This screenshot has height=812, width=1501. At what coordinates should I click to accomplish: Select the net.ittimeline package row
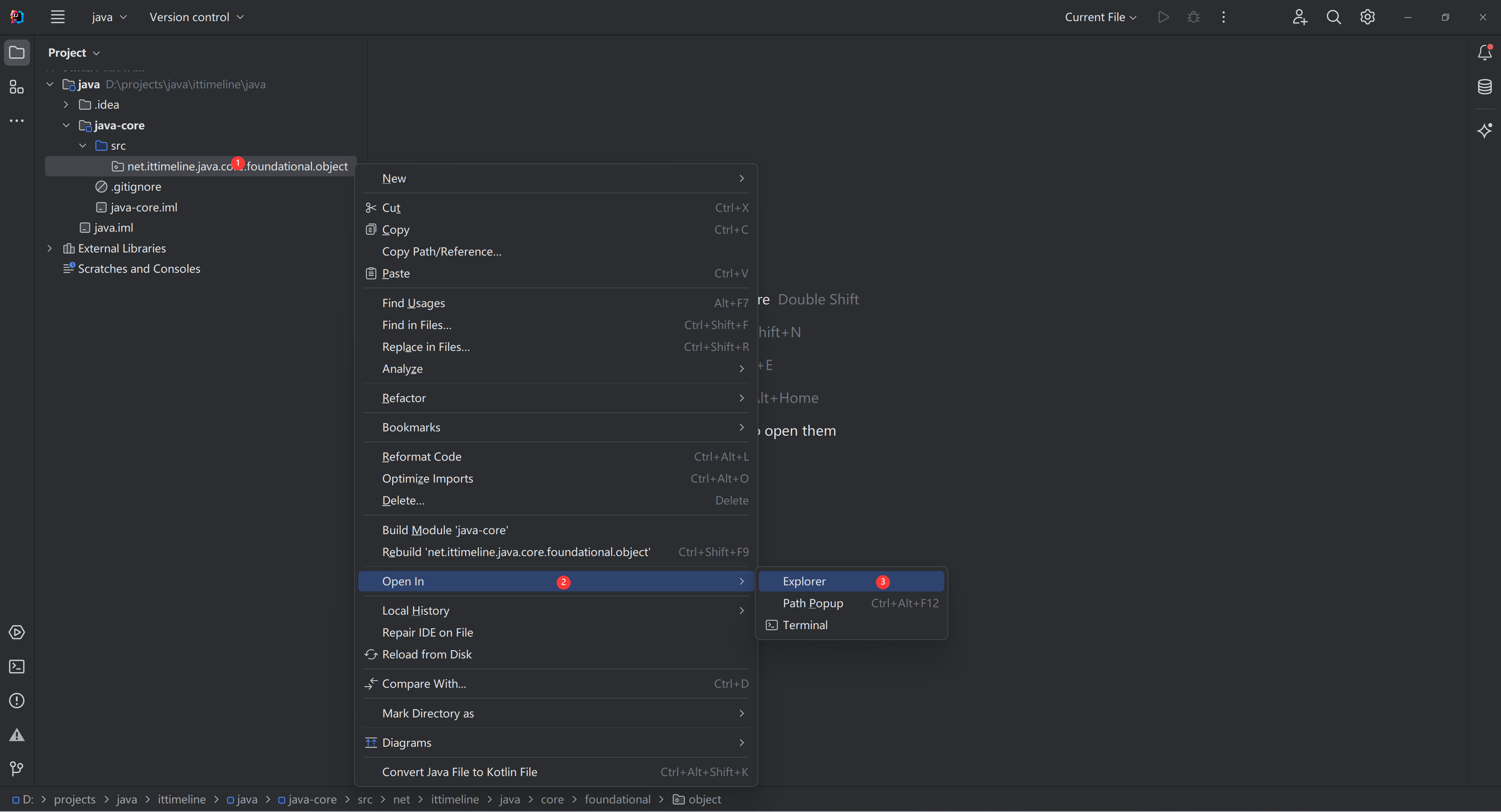click(x=201, y=166)
